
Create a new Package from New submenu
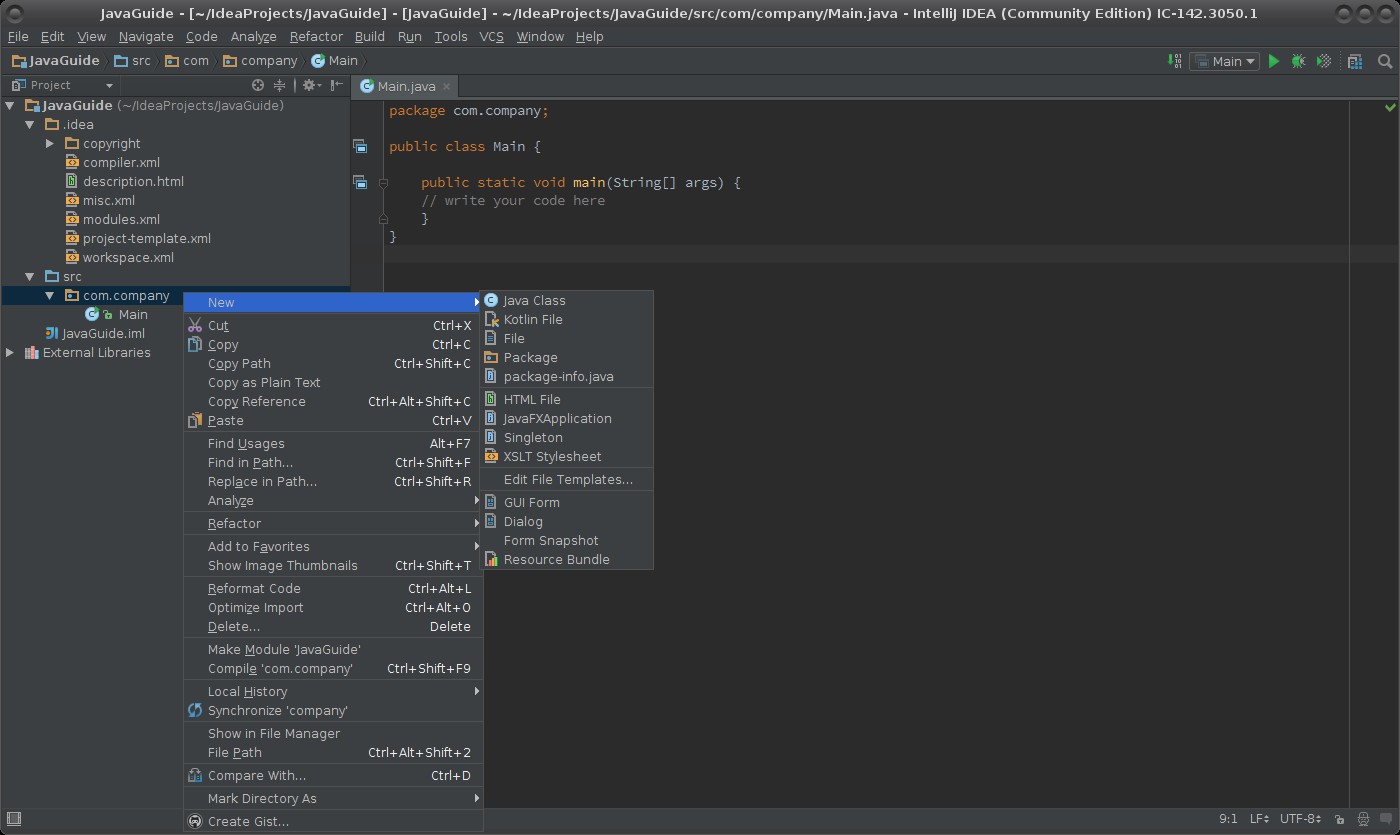click(566, 357)
